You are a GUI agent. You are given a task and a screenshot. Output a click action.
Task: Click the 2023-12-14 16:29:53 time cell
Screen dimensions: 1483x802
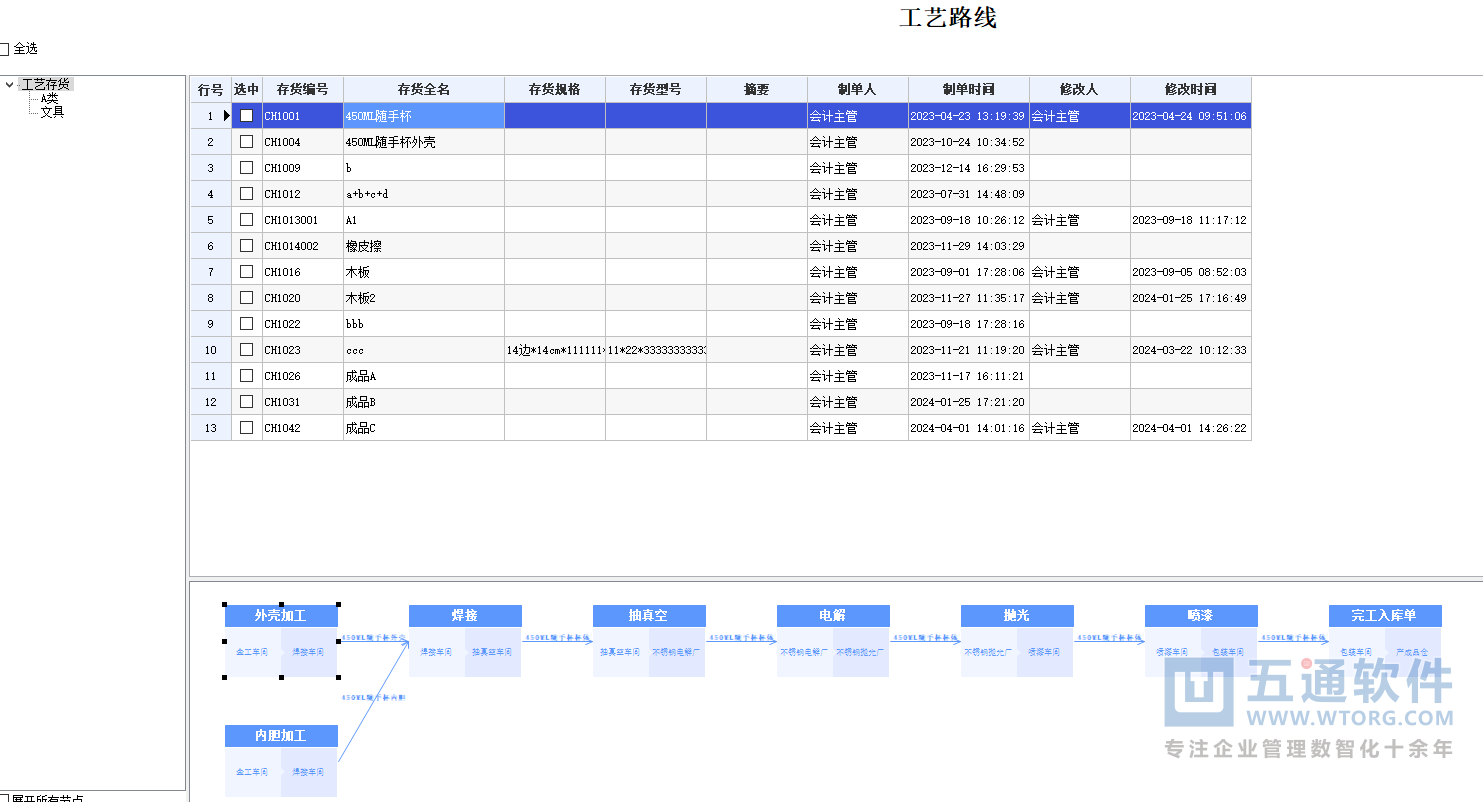tap(969, 168)
